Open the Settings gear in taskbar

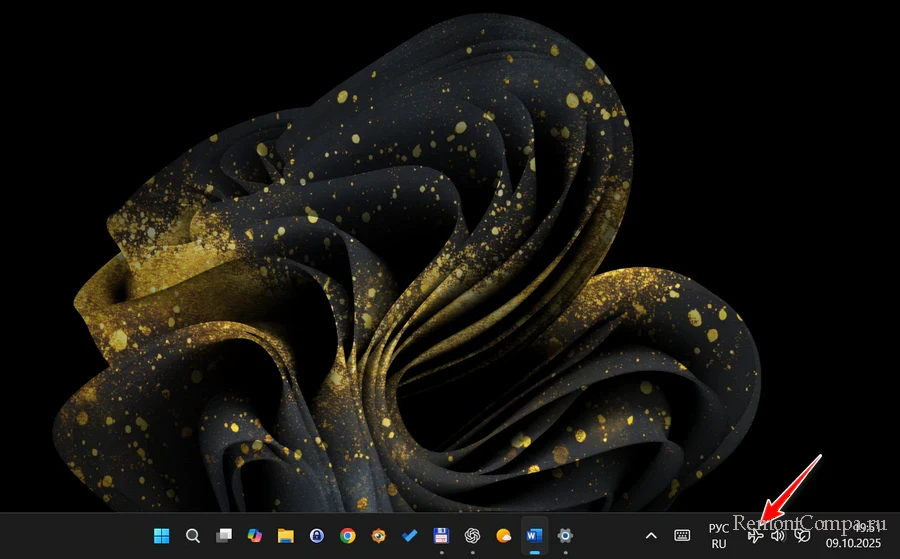point(565,535)
